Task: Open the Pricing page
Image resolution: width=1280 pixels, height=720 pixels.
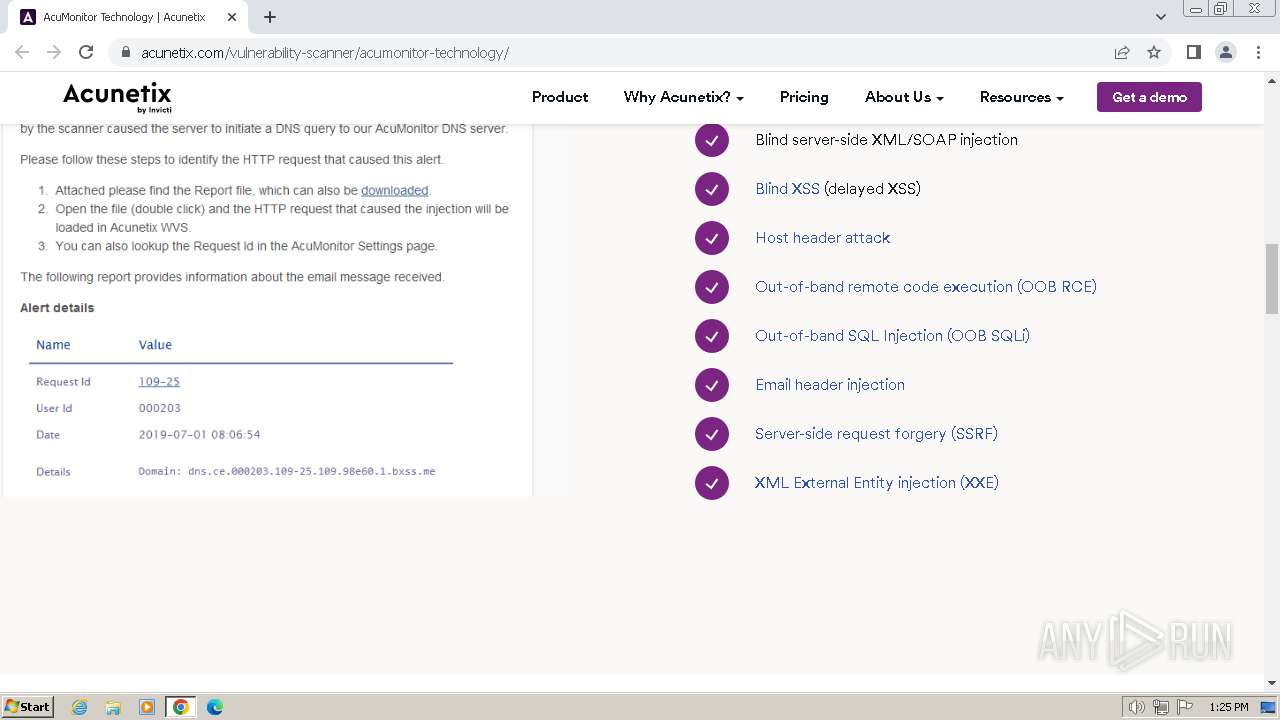Action: coord(804,97)
